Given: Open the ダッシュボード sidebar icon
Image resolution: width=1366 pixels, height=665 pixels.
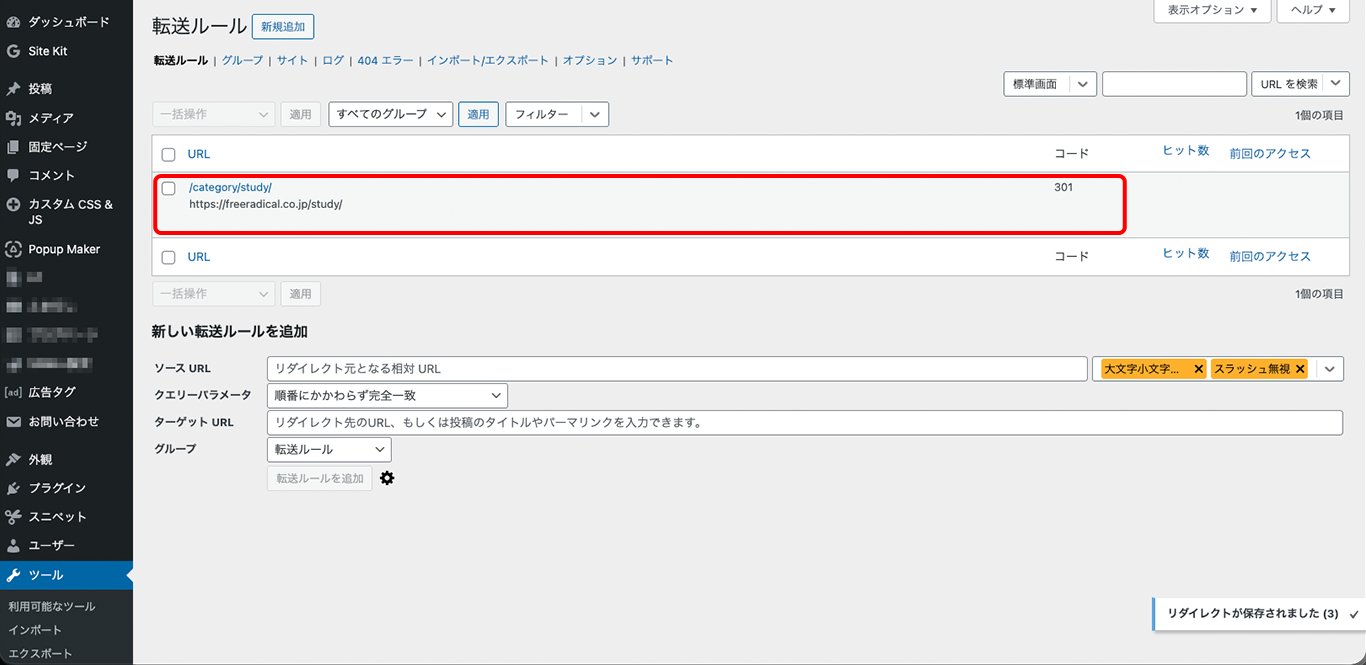Looking at the screenshot, I should (x=13, y=22).
